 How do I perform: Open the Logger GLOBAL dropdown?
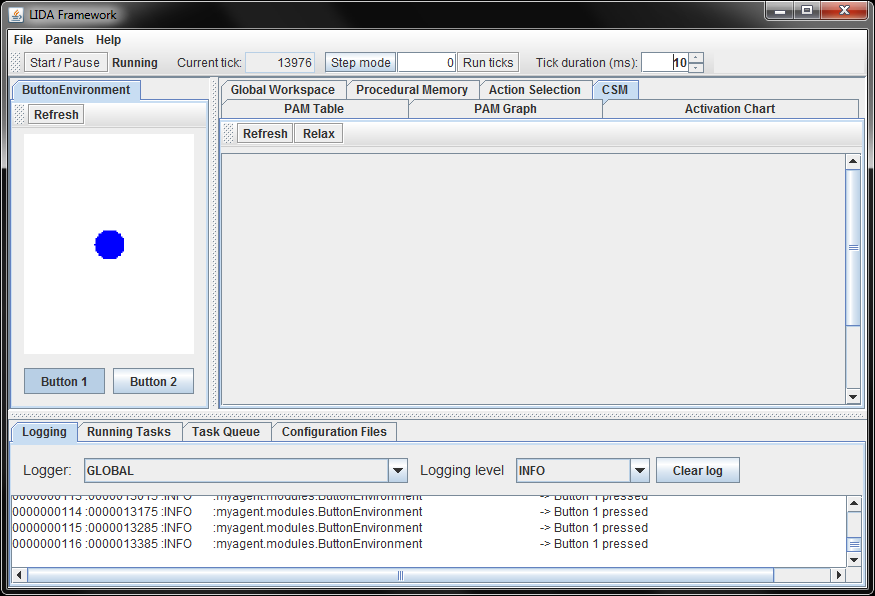click(x=398, y=471)
